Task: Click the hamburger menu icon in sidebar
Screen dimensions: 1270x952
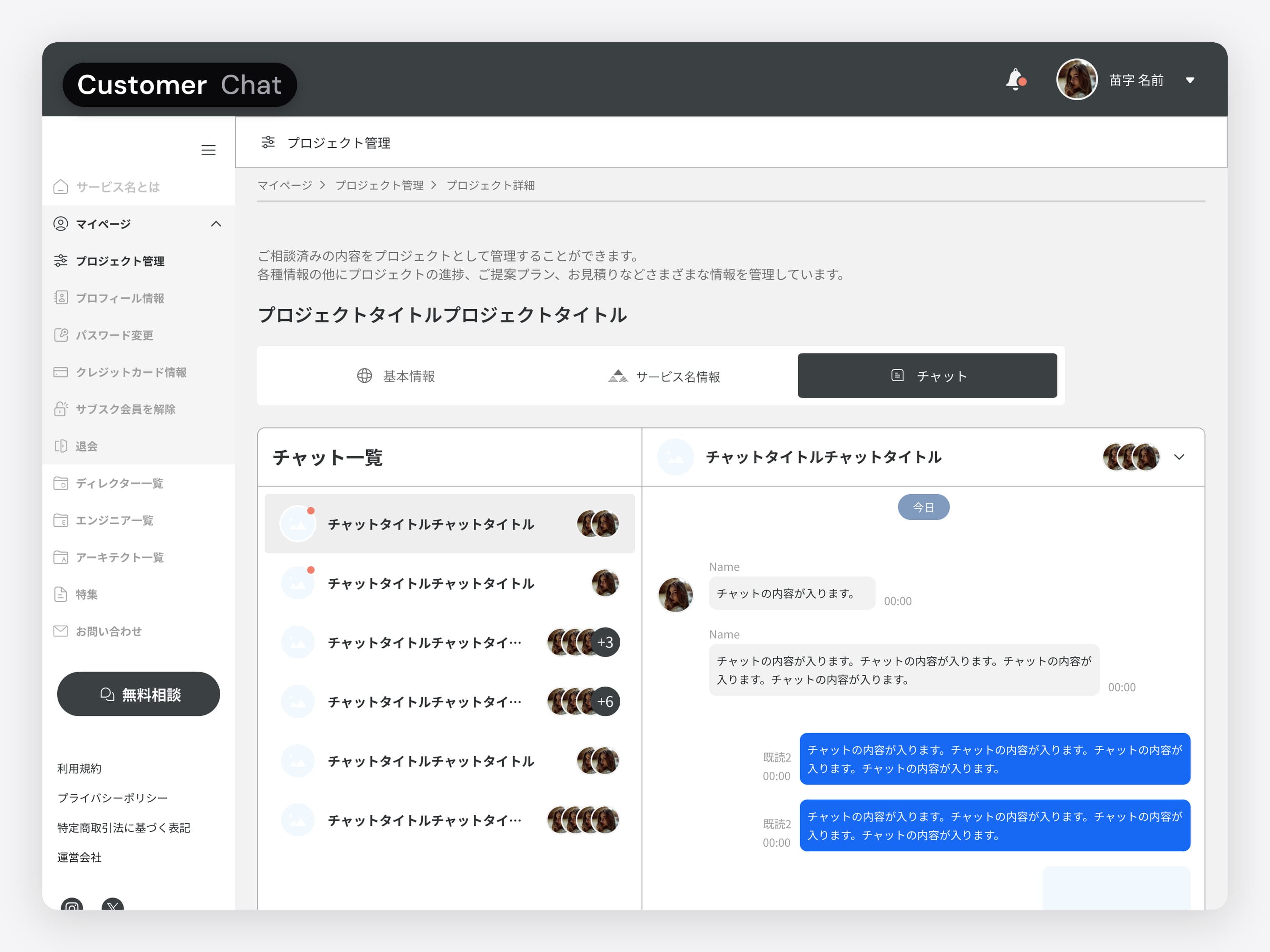Action: tap(208, 150)
